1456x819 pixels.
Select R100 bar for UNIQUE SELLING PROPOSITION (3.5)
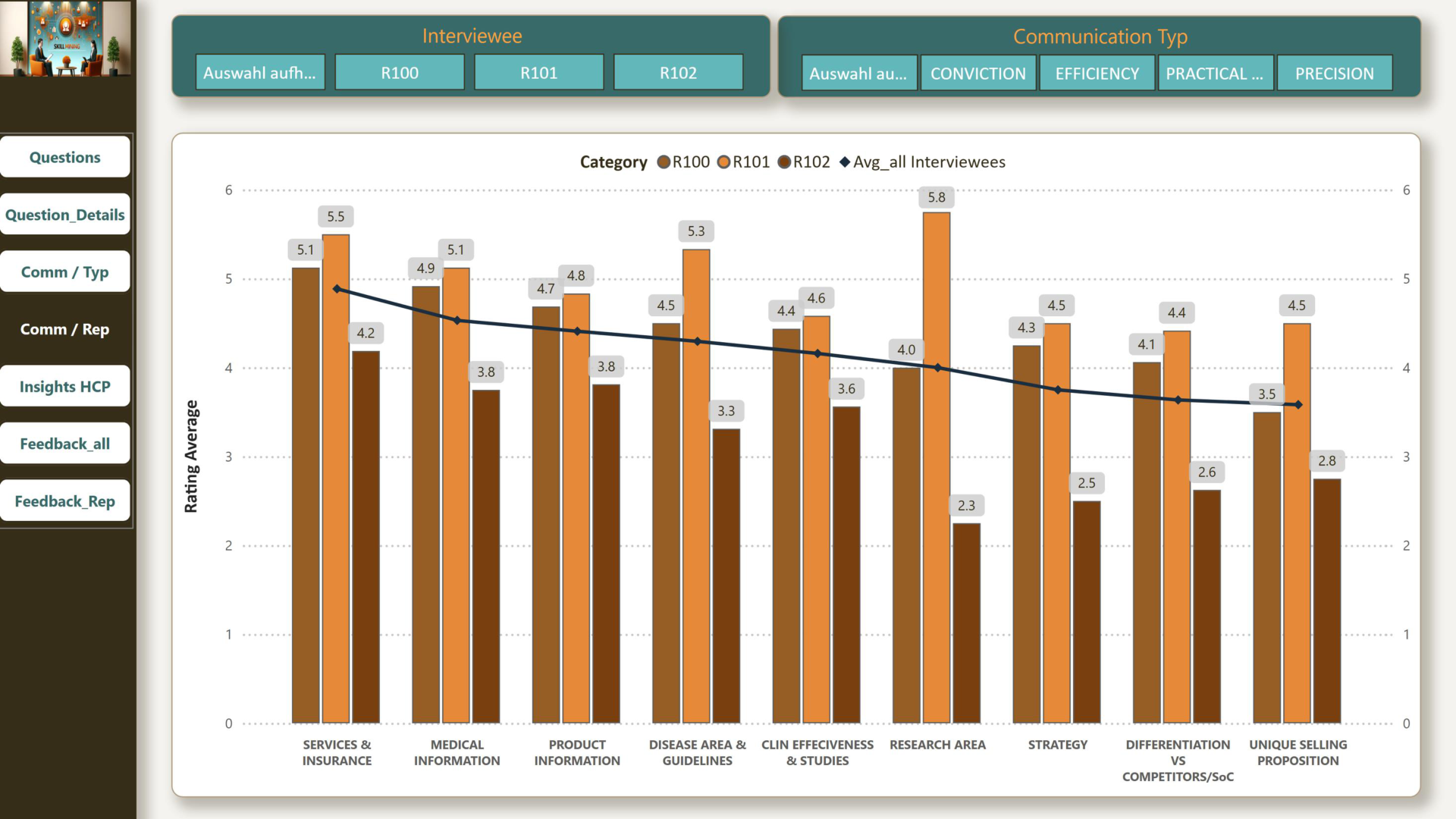[1267, 567]
